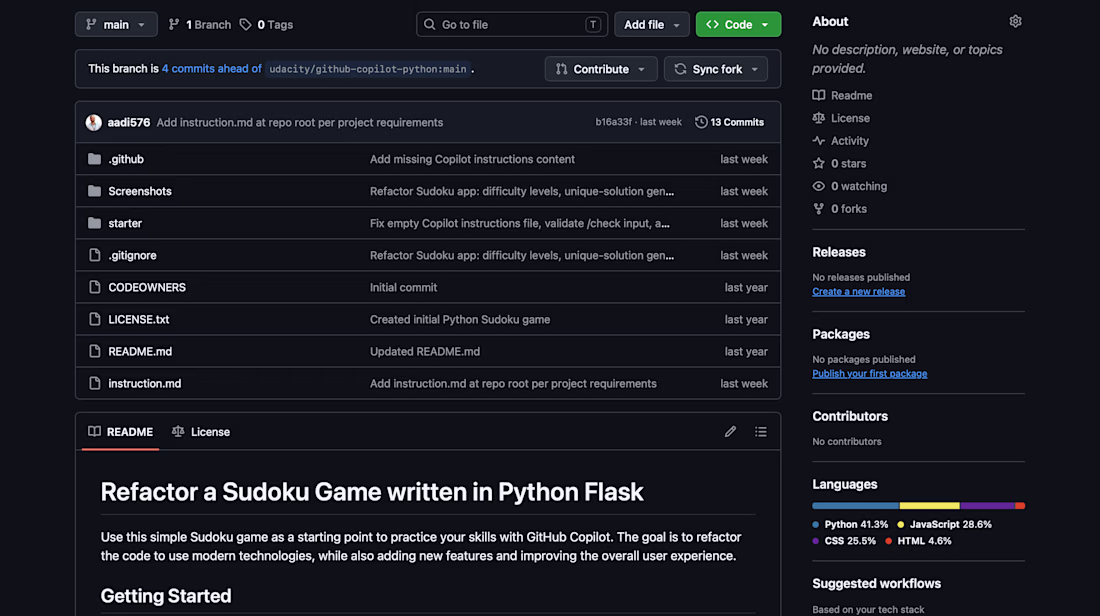Screen dimensions: 1100x616
Task: Open the .gitignore file
Action: coord(133,255)
